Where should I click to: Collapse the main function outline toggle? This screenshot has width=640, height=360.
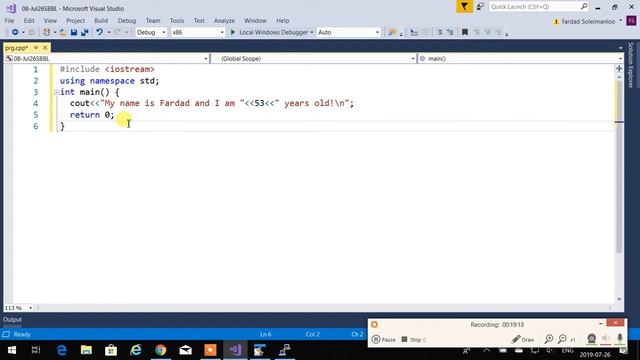(x=56, y=93)
